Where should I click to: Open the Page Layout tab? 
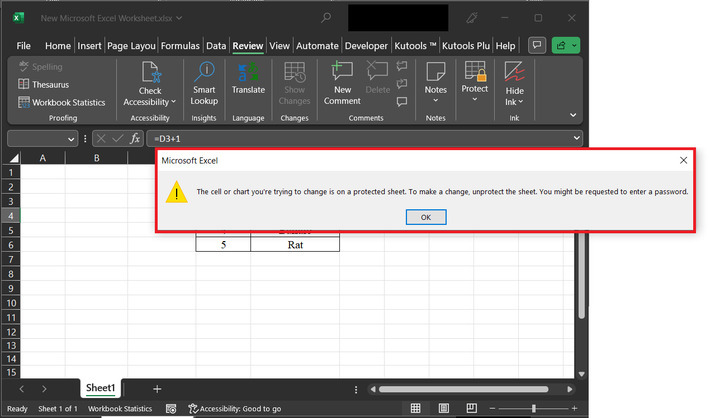[x=131, y=46]
